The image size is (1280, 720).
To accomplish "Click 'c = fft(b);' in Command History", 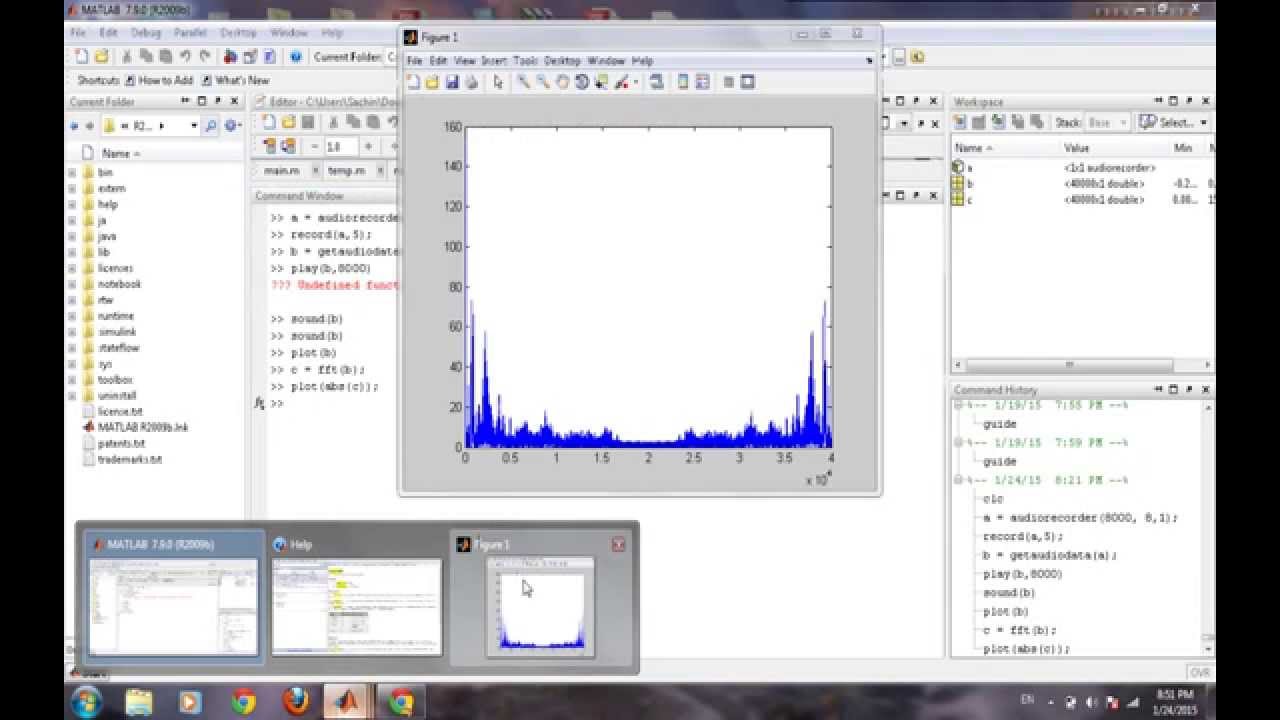I will click(1019, 631).
